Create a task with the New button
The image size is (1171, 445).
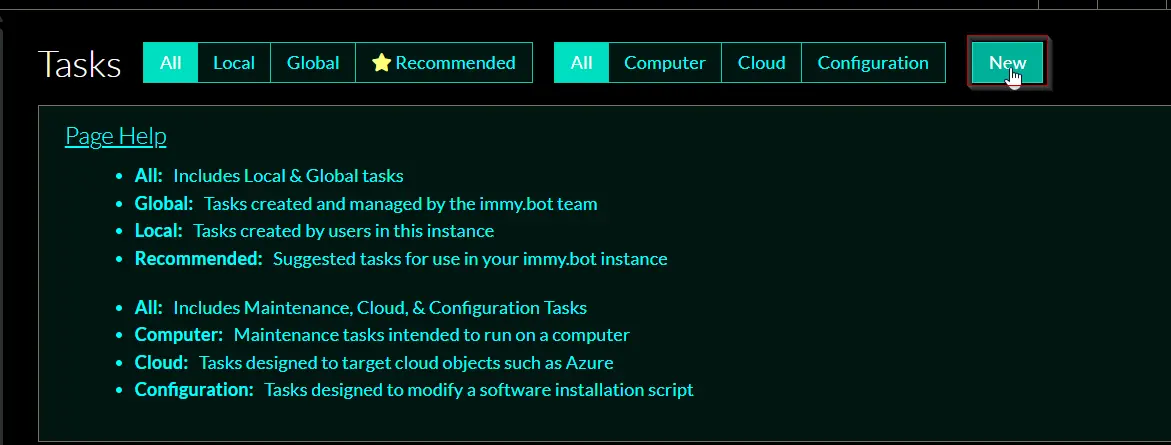[1007, 63]
